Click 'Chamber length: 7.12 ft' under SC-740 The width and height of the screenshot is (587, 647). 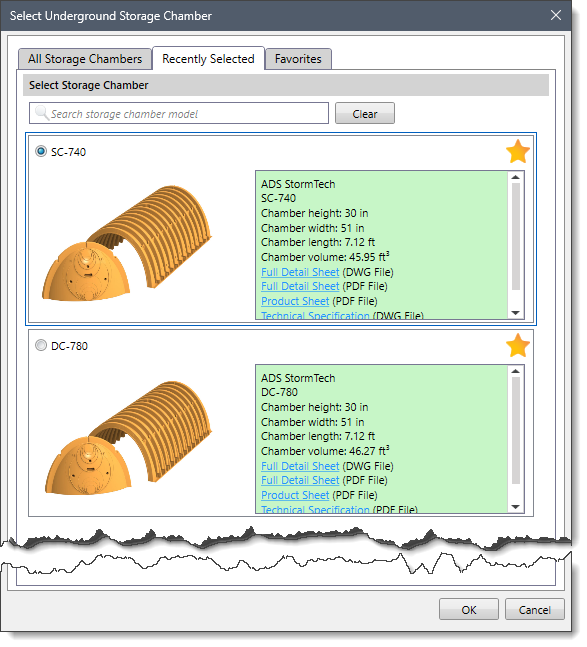coord(318,242)
